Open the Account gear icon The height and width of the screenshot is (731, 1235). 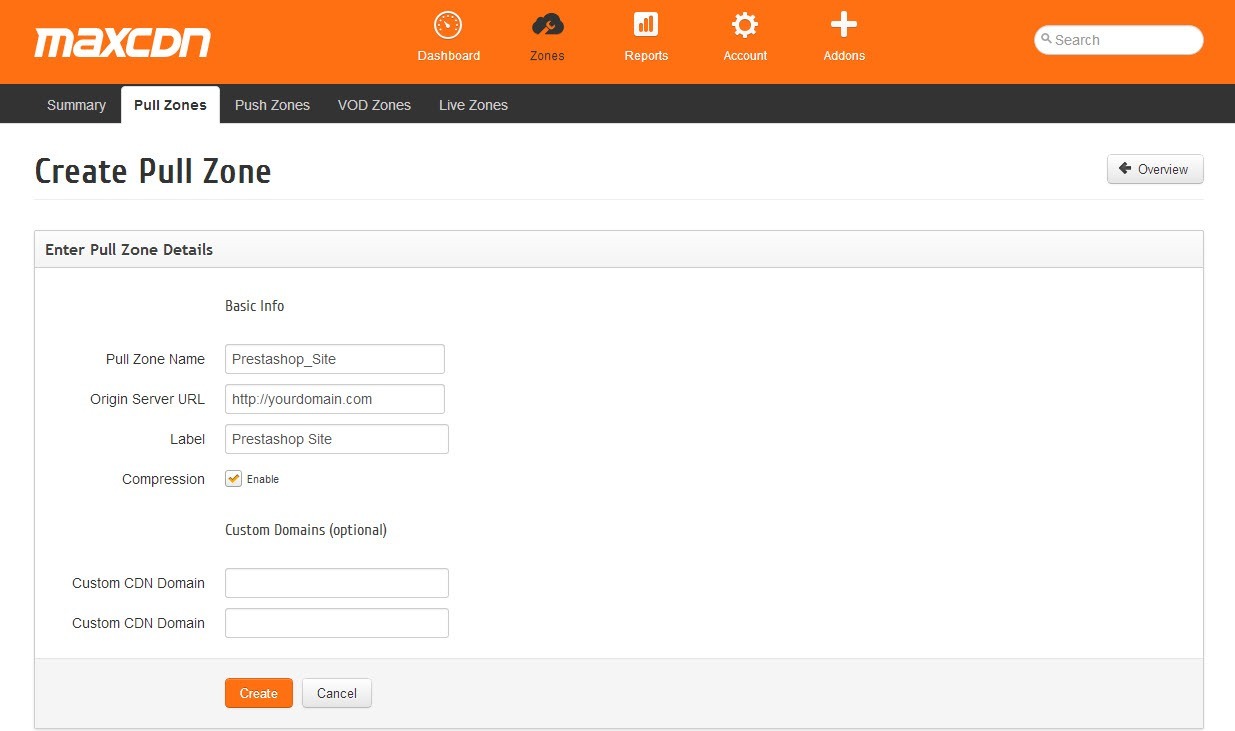coord(745,25)
